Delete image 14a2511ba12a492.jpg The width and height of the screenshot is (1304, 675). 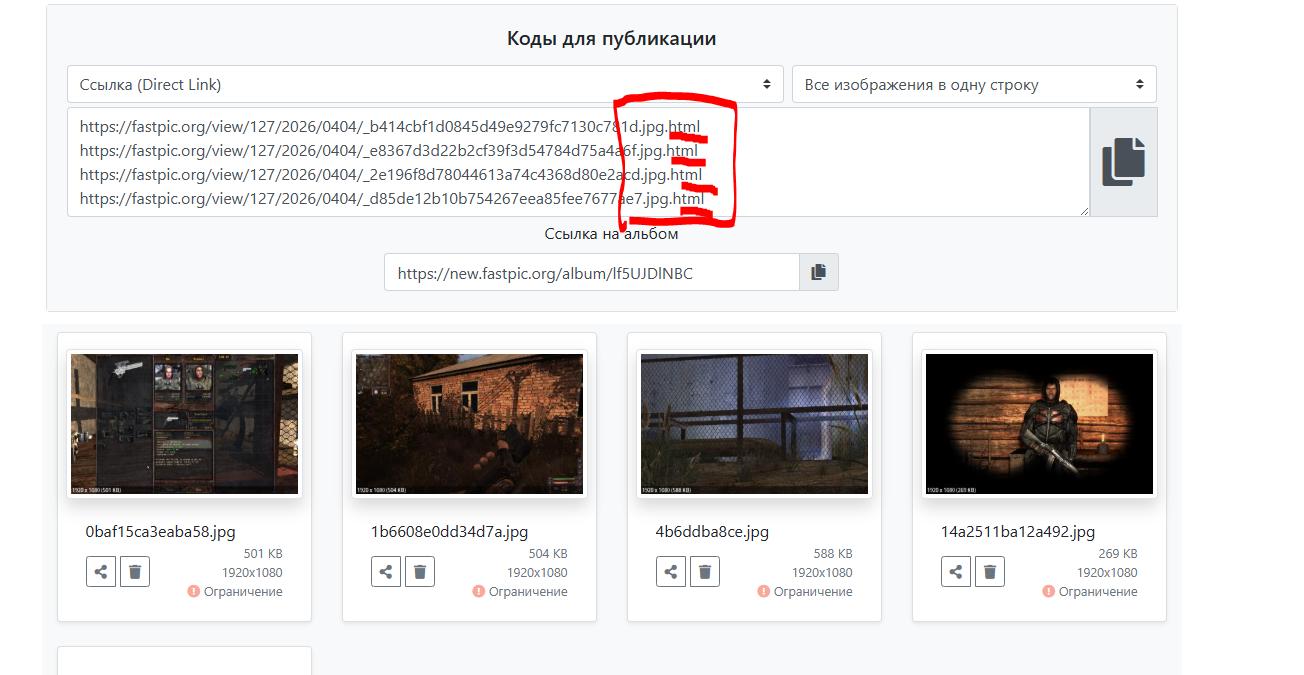click(990, 572)
